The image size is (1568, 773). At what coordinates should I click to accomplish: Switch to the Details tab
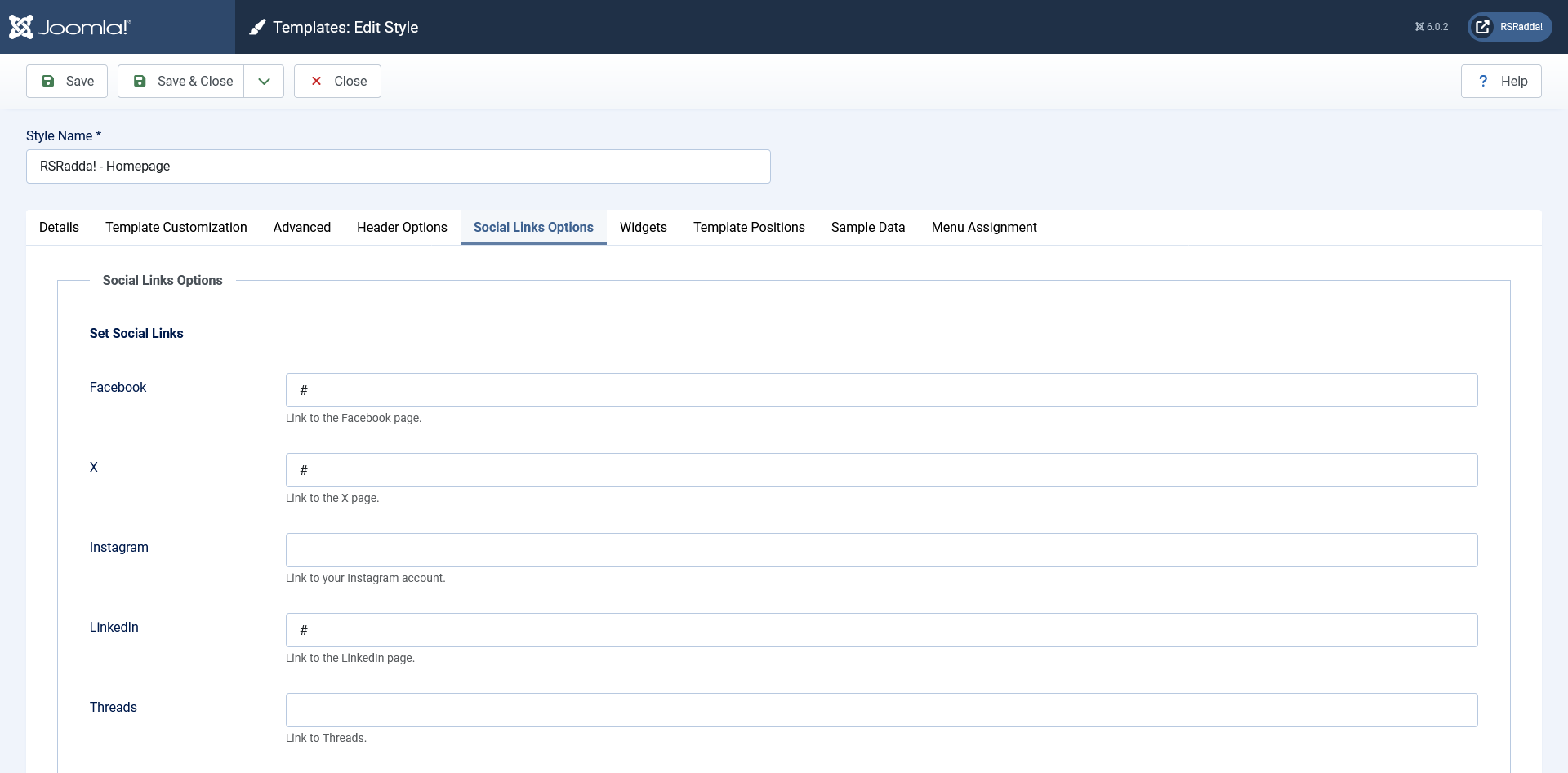tap(59, 227)
